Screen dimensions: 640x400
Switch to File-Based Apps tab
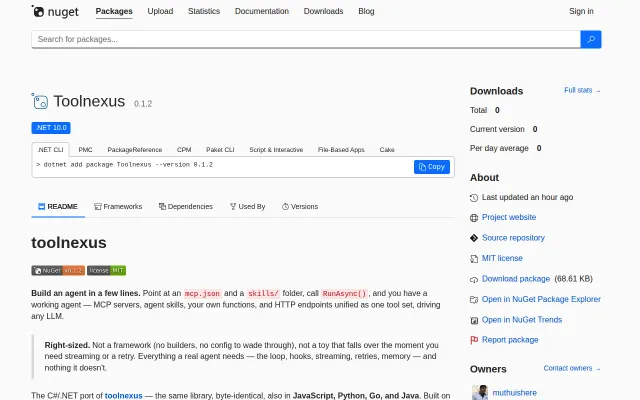pos(341,150)
